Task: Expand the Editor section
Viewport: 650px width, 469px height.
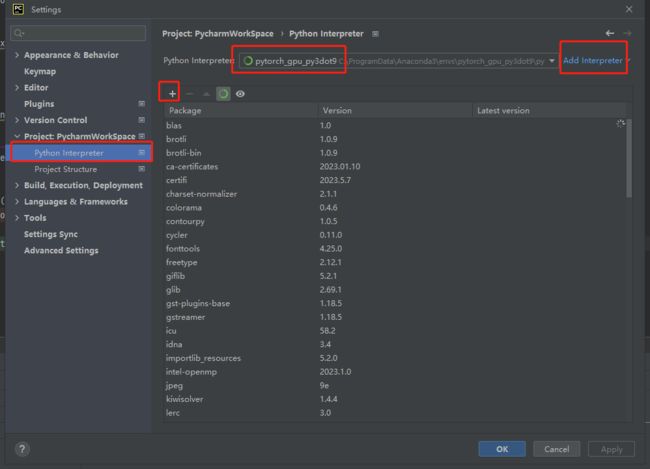Action: coord(17,87)
